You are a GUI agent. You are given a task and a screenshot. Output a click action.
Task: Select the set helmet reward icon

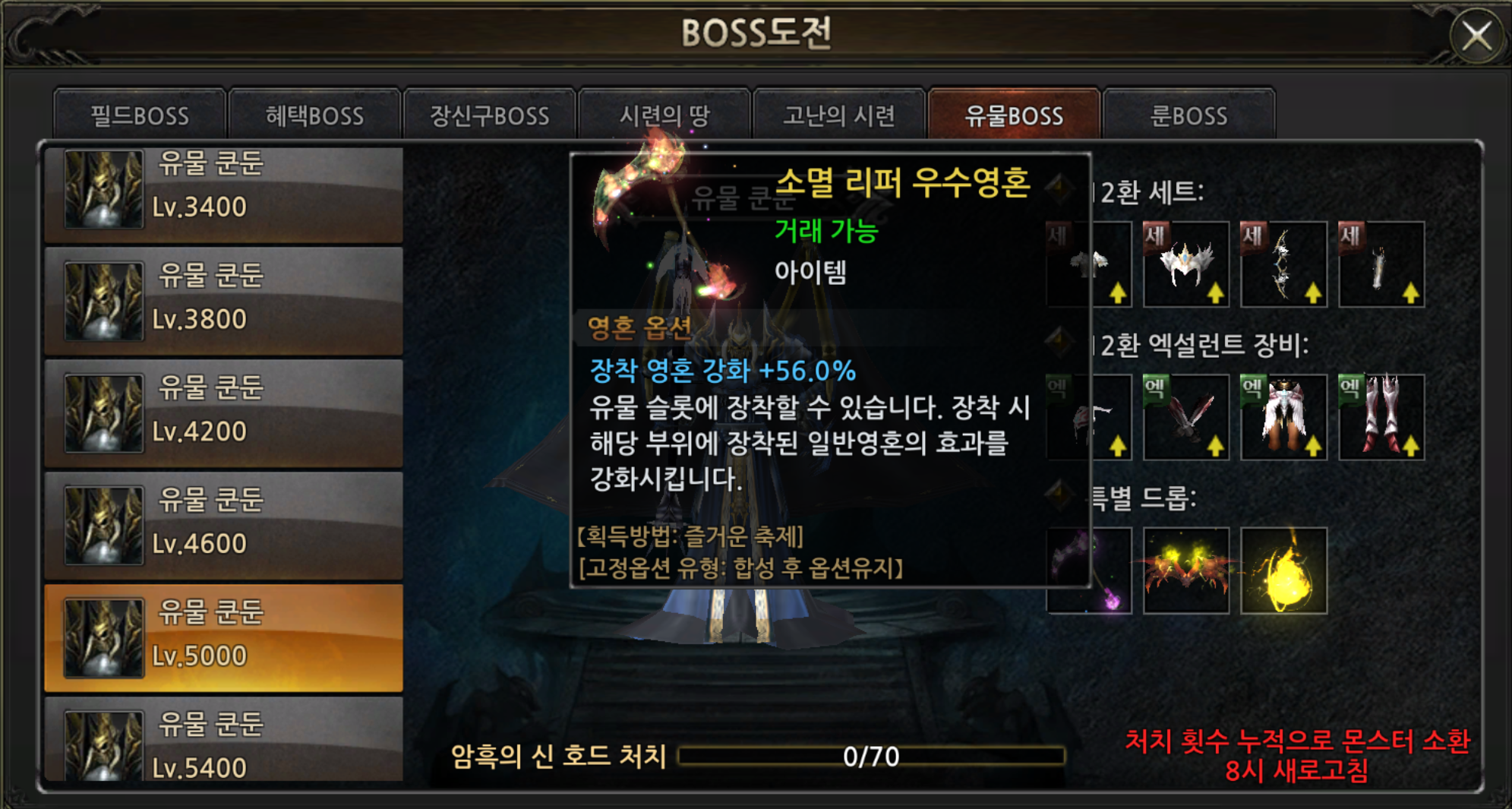click(1185, 264)
